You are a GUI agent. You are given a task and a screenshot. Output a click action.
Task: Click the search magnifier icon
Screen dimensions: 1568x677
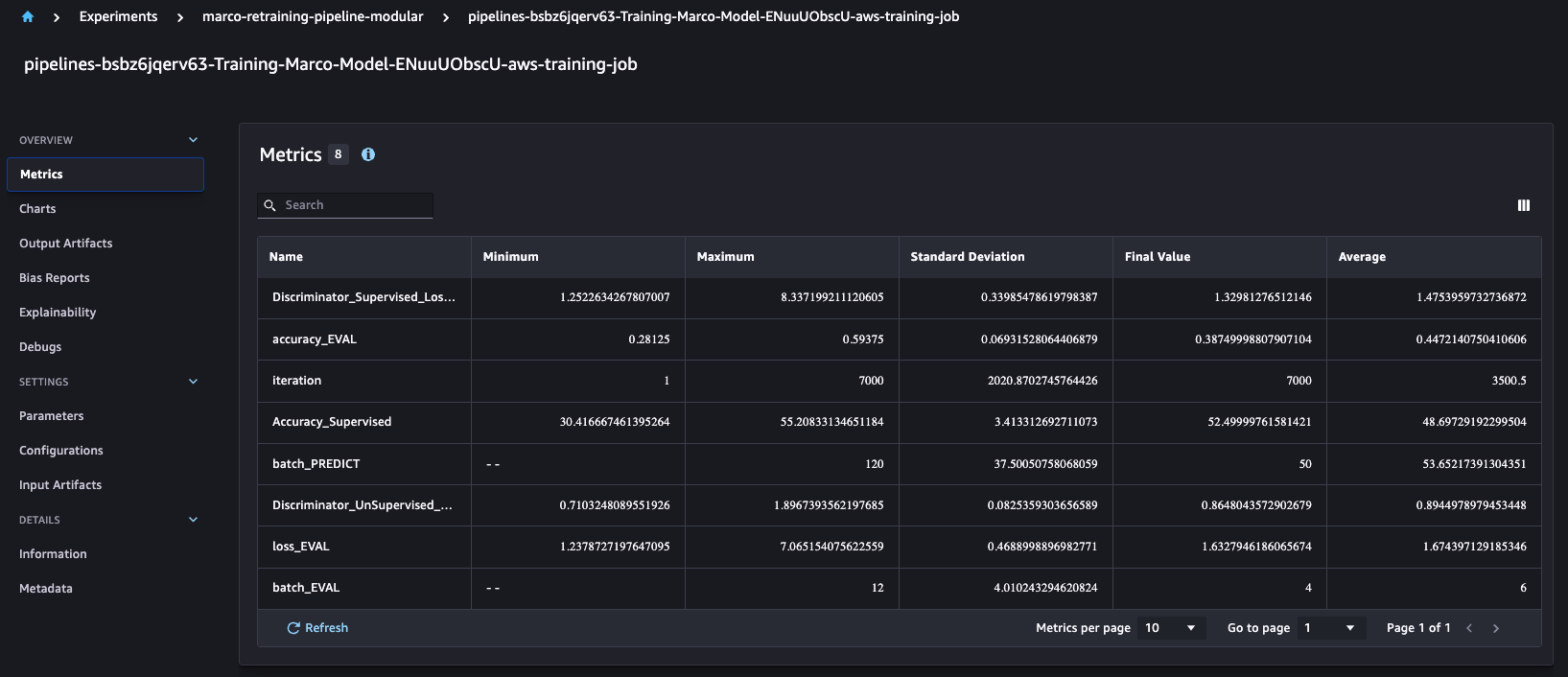270,205
